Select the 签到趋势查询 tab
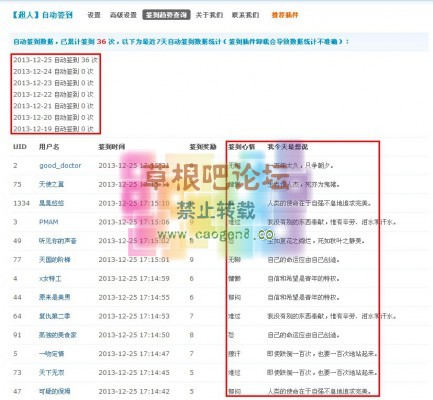This screenshot has height=400, width=433. point(166,15)
